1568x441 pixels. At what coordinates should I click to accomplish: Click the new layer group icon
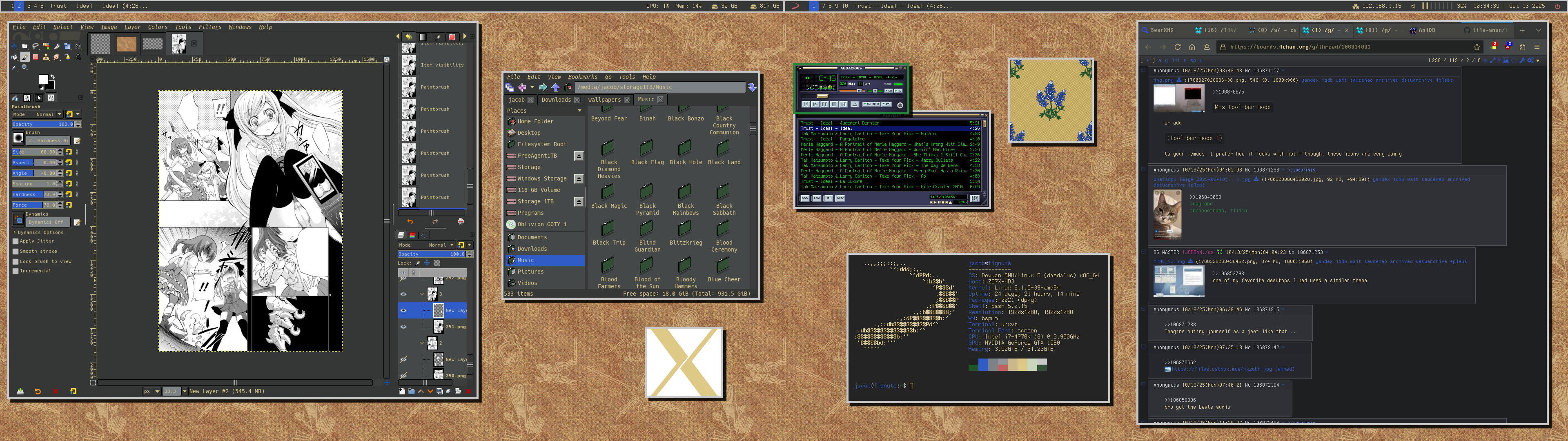pyautogui.click(x=412, y=392)
